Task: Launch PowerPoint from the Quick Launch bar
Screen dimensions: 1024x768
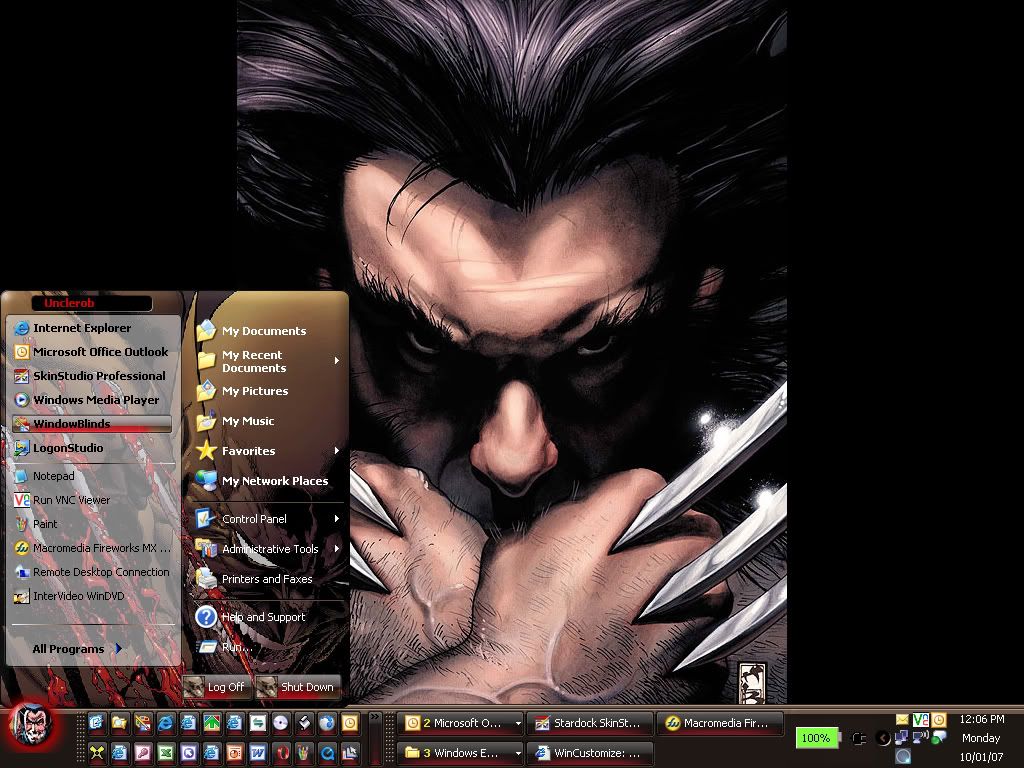Action: coord(234,753)
